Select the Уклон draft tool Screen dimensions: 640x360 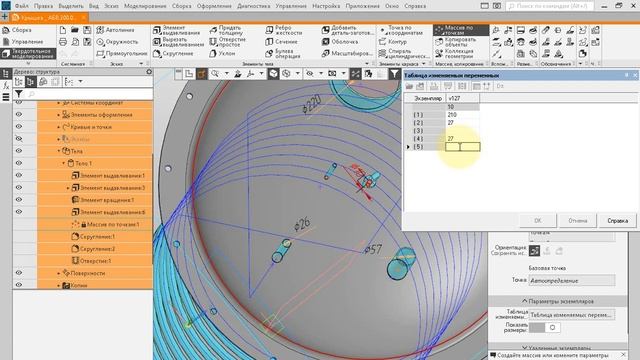click(222, 53)
